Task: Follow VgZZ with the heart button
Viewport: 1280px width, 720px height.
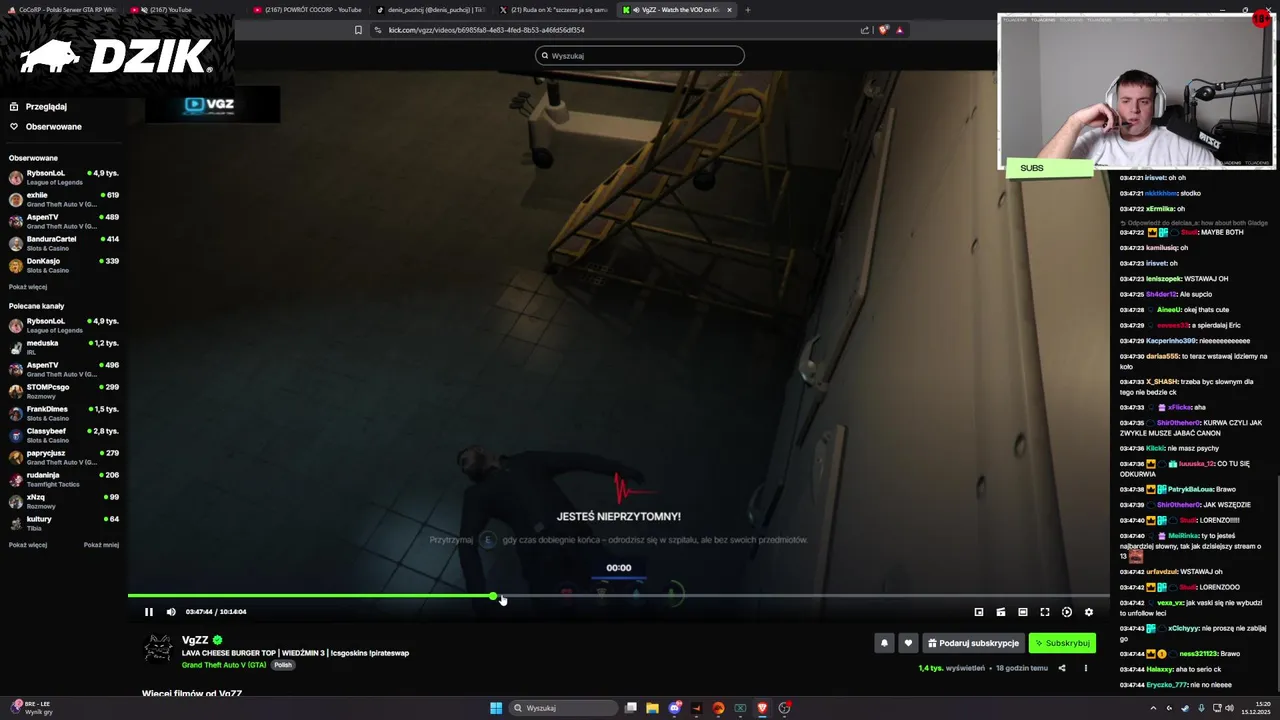Action: [908, 643]
